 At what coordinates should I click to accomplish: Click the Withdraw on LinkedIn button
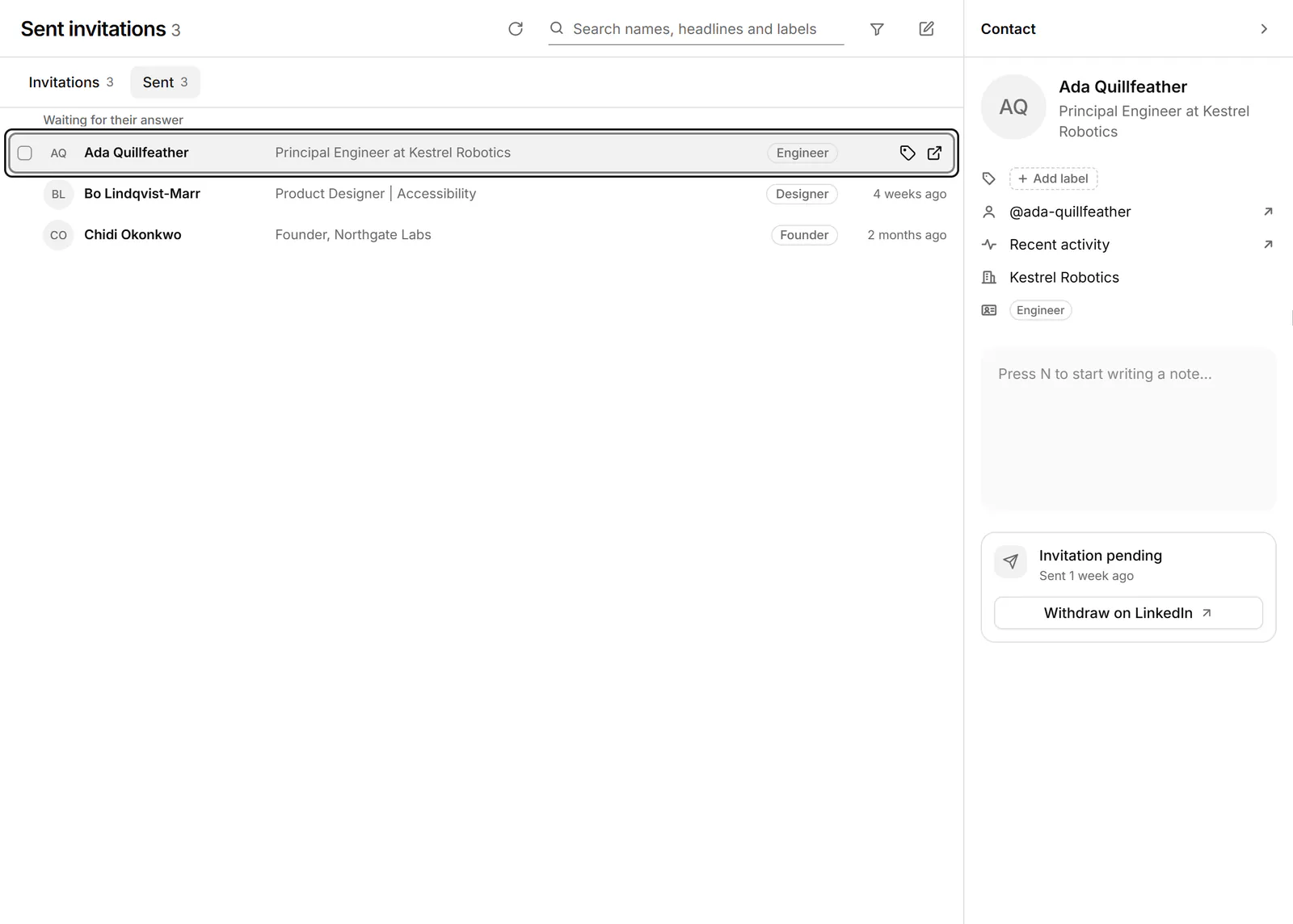[1128, 613]
